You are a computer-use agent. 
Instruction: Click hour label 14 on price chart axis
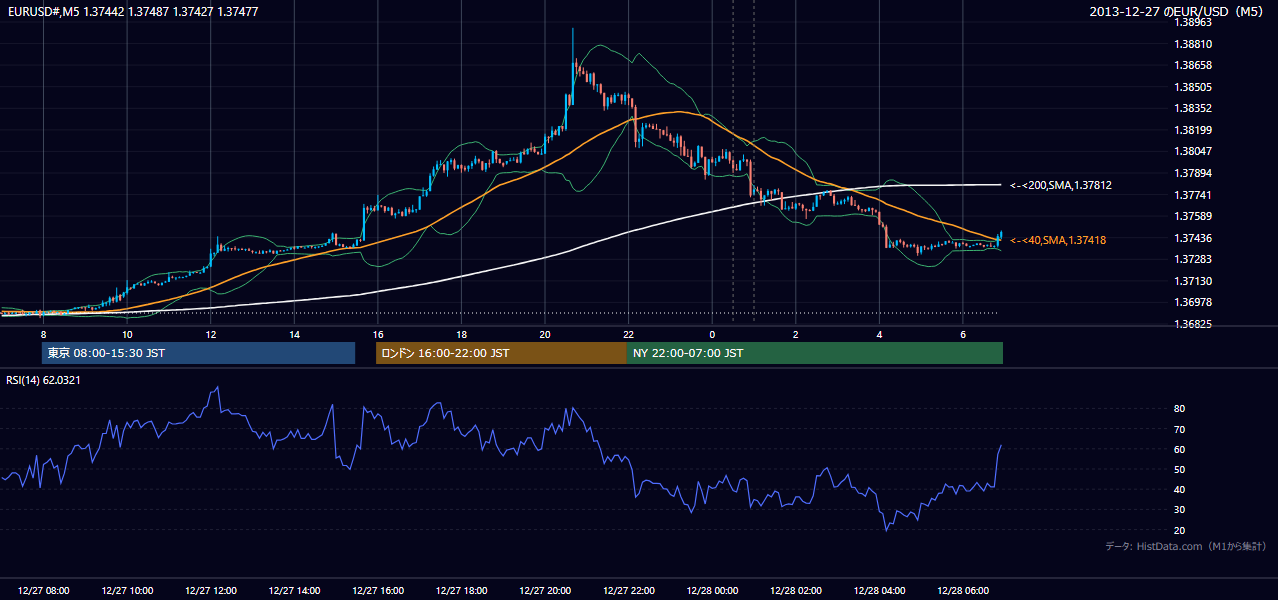(294, 334)
